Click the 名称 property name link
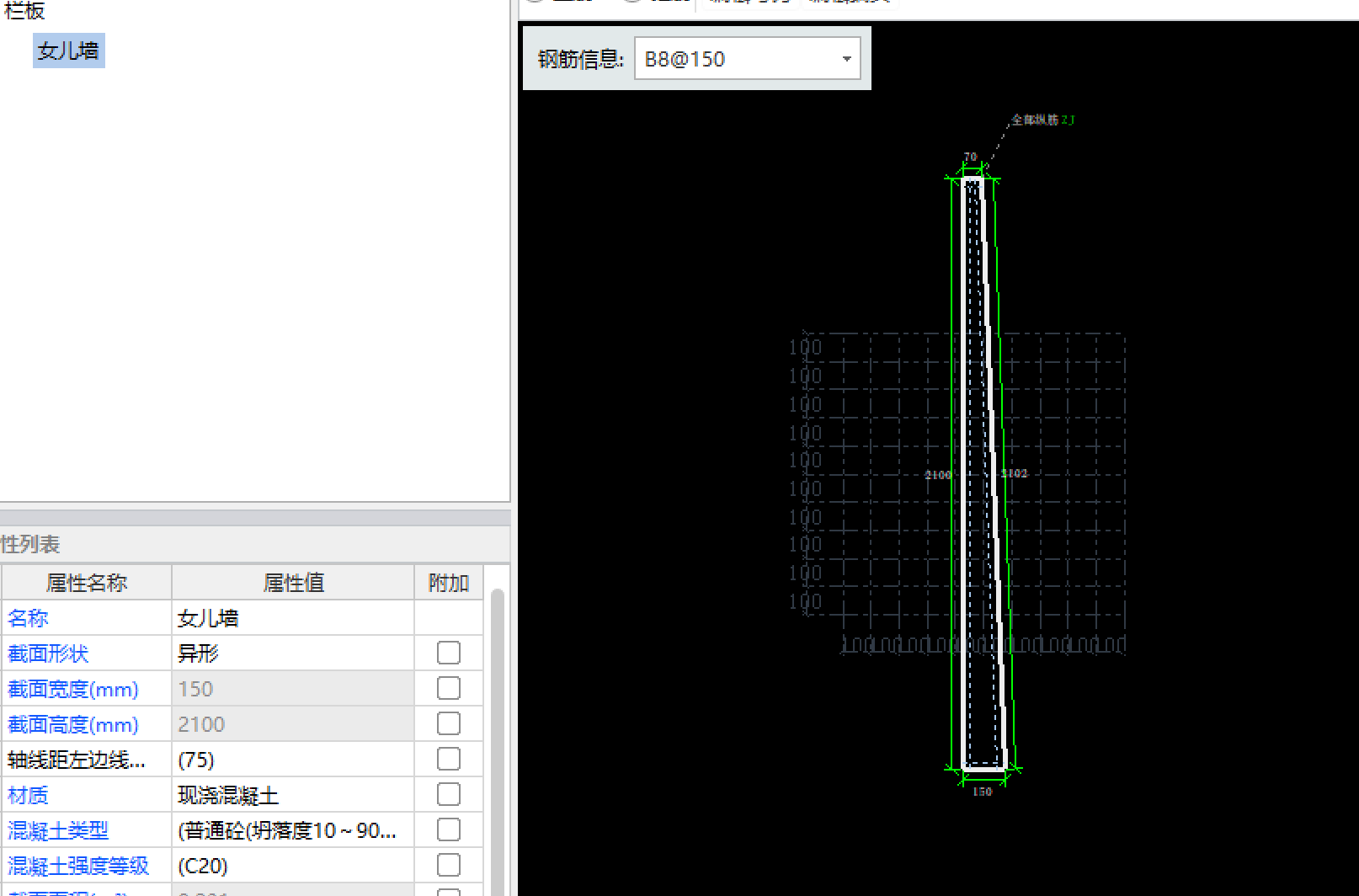This screenshot has width=1359, height=896. (x=28, y=618)
